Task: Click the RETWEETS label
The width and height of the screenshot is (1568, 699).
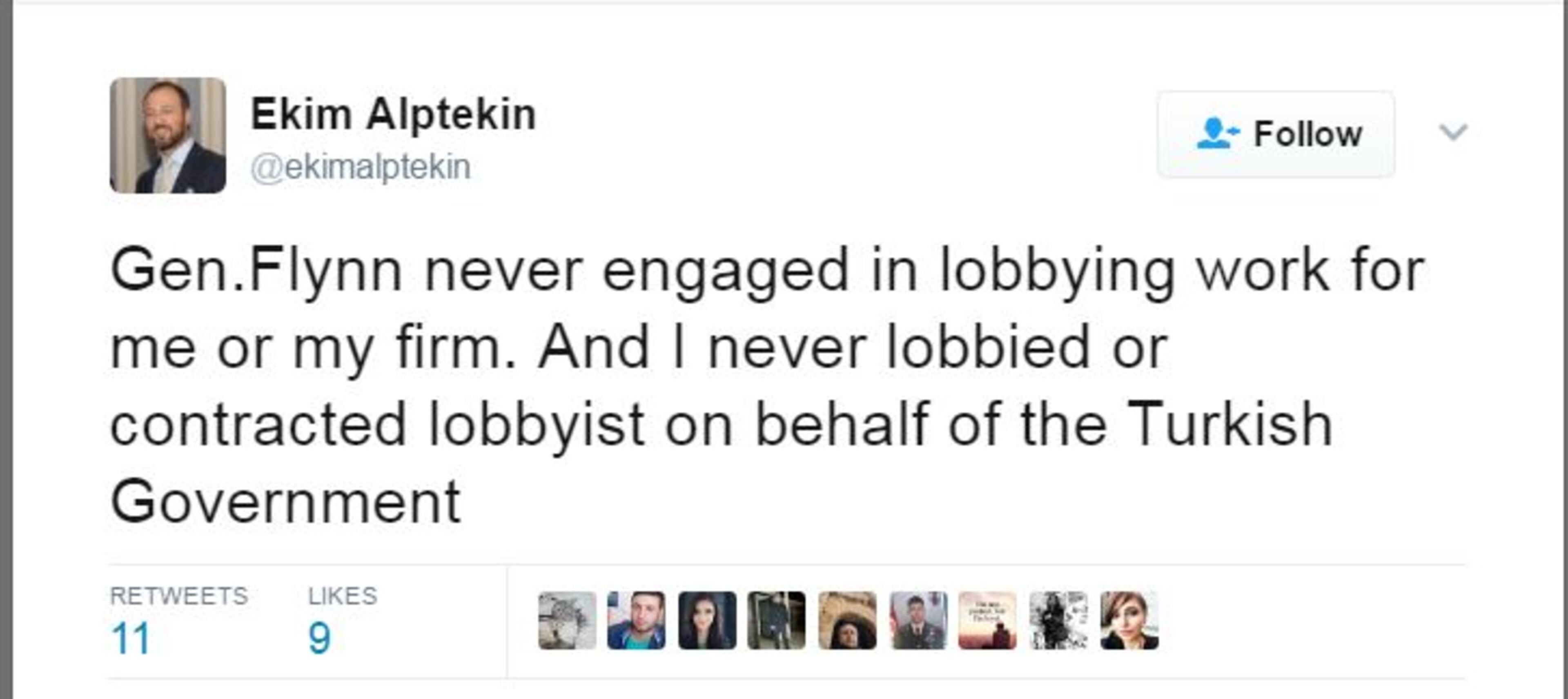Action: pyautogui.click(x=178, y=595)
